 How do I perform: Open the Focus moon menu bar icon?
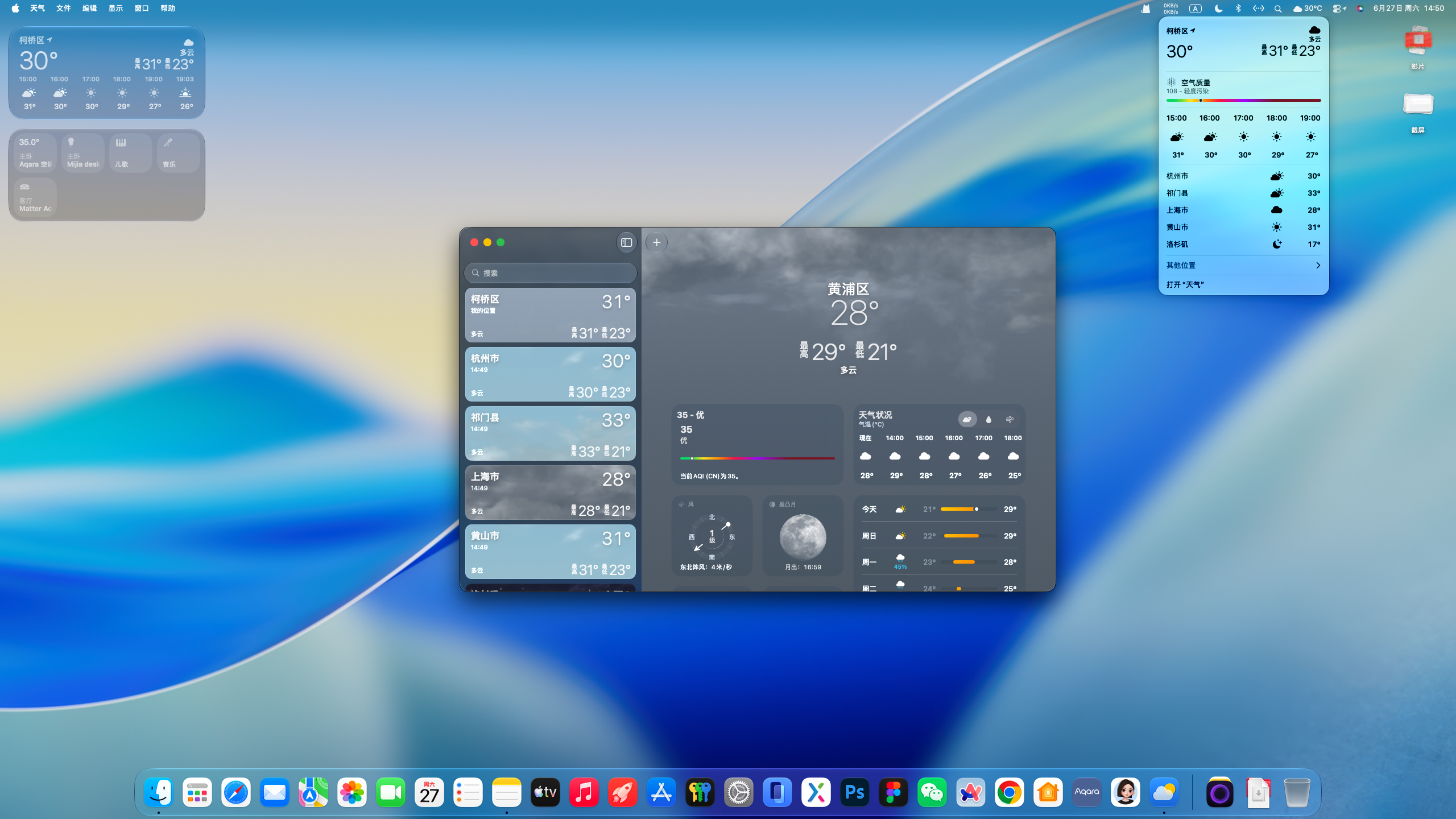pyautogui.click(x=1218, y=9)
